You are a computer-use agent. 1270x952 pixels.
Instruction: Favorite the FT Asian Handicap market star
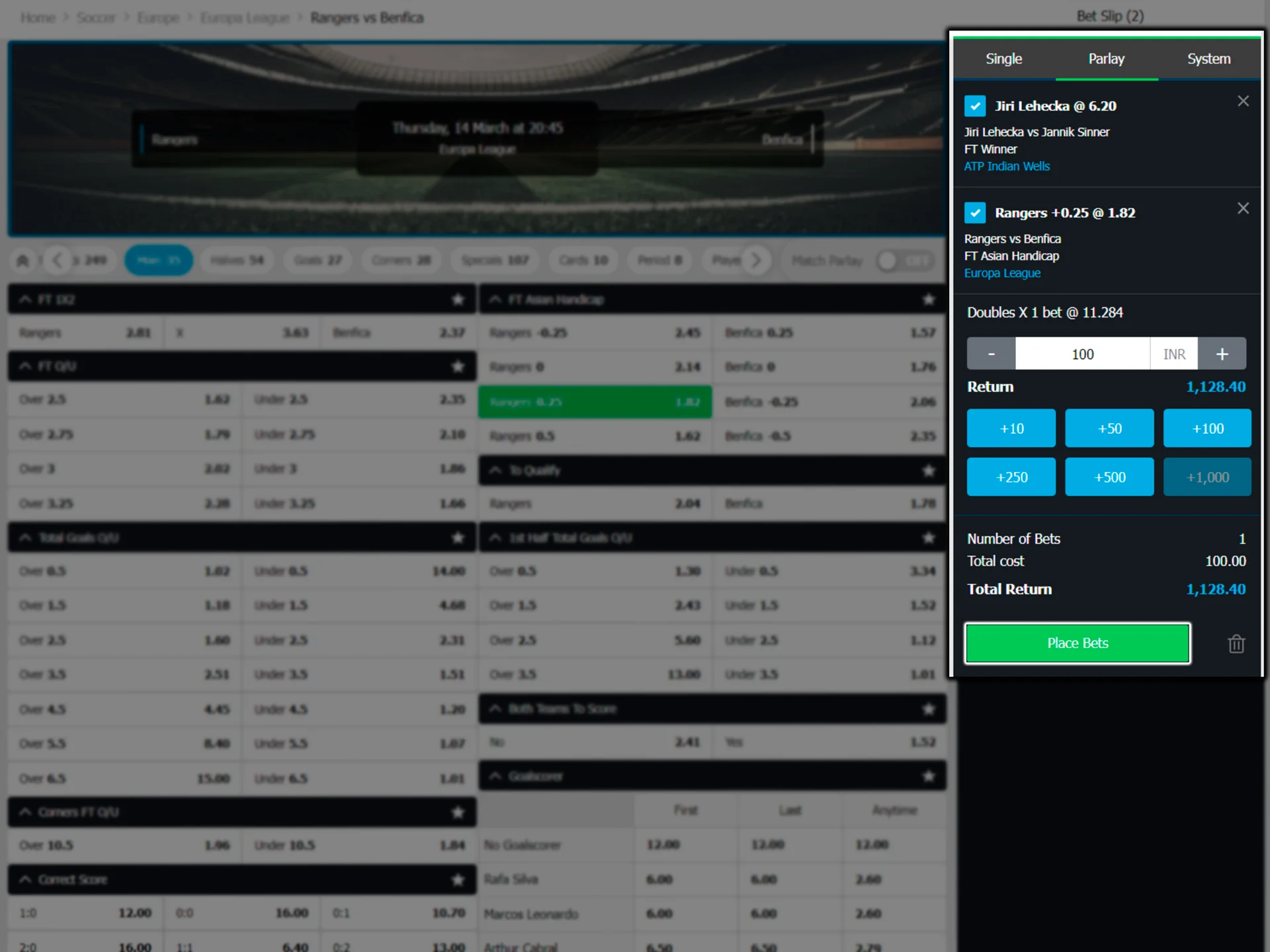[x=929, y=299]
